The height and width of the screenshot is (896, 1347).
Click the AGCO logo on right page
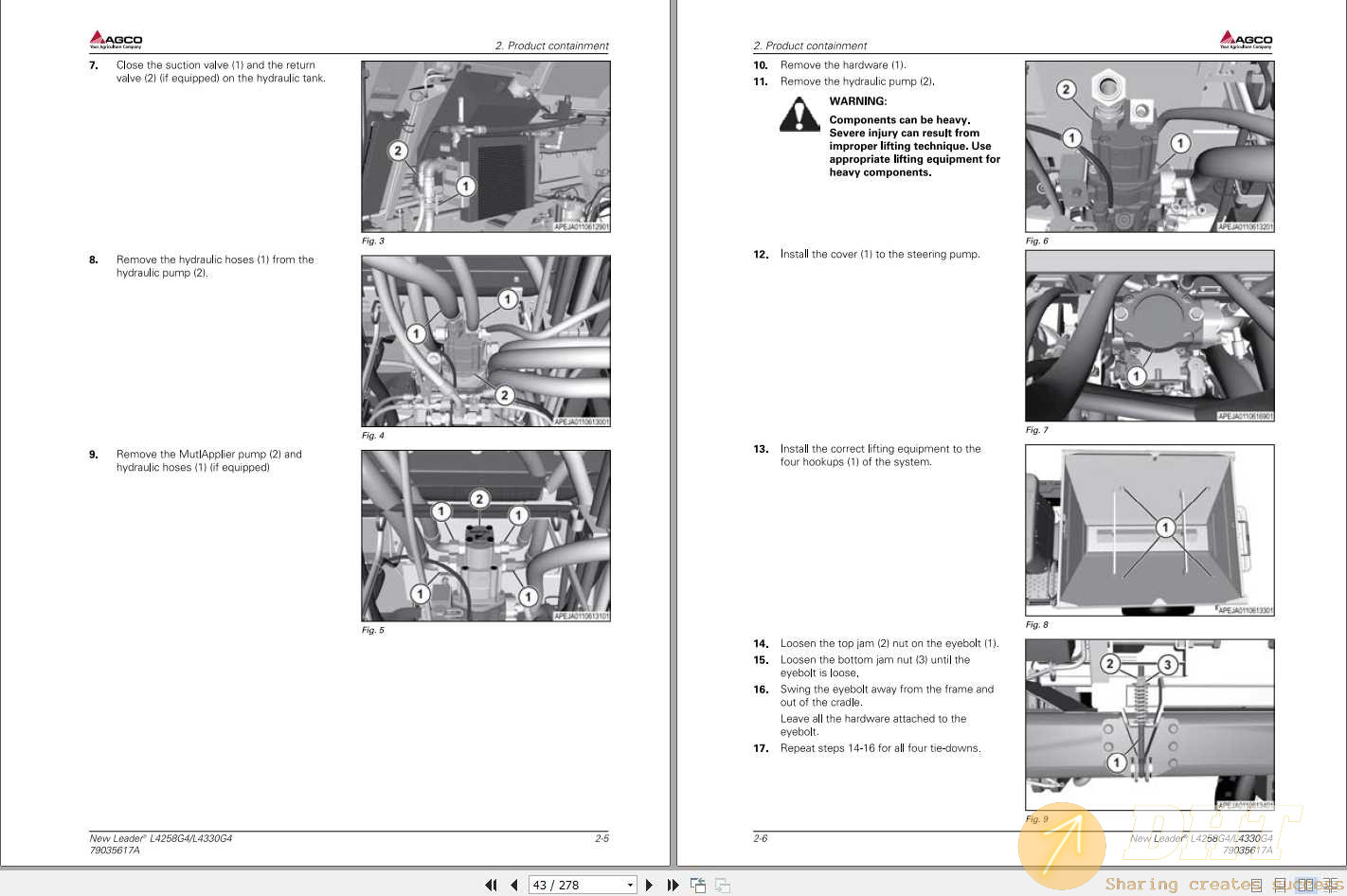[1246, 39]
